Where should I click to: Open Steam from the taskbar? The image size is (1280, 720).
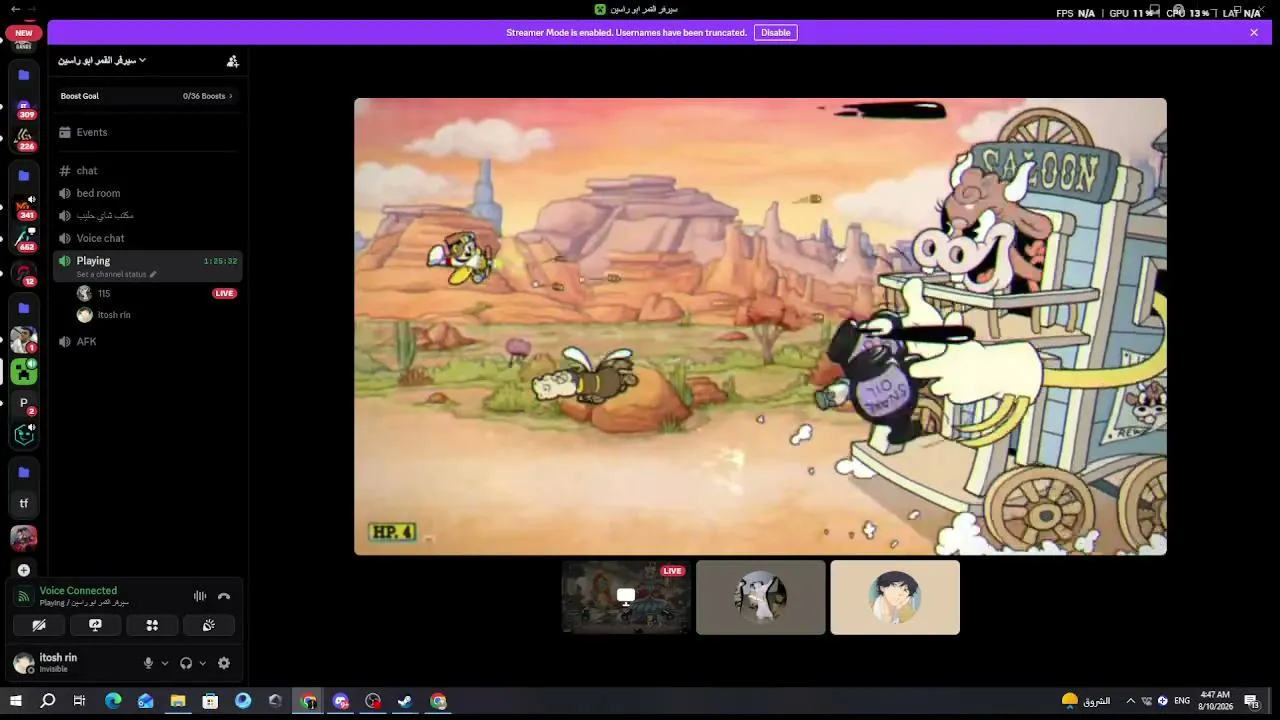click(405, 701)
